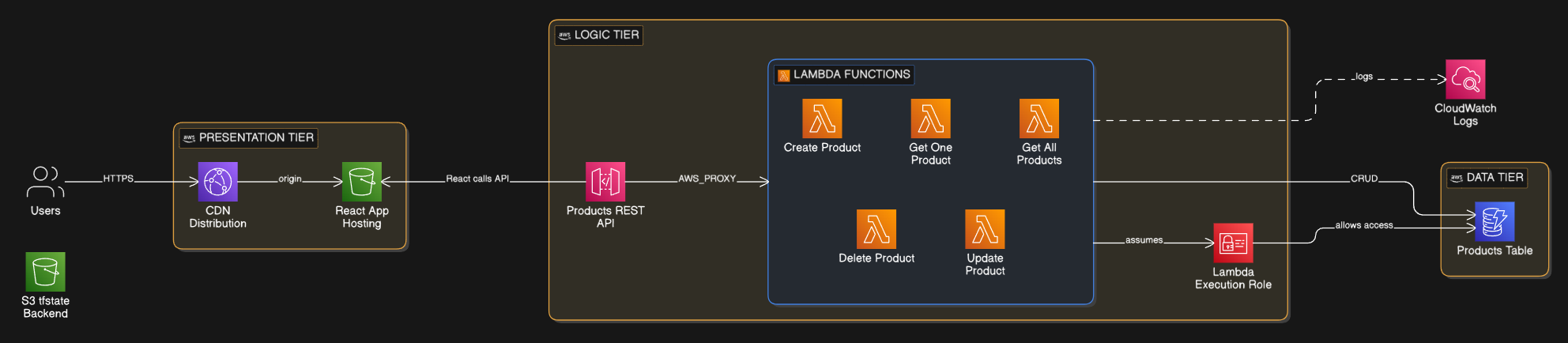
Task: Click the Products Table DynamoDB icon
Action: tap(1494, 221)
